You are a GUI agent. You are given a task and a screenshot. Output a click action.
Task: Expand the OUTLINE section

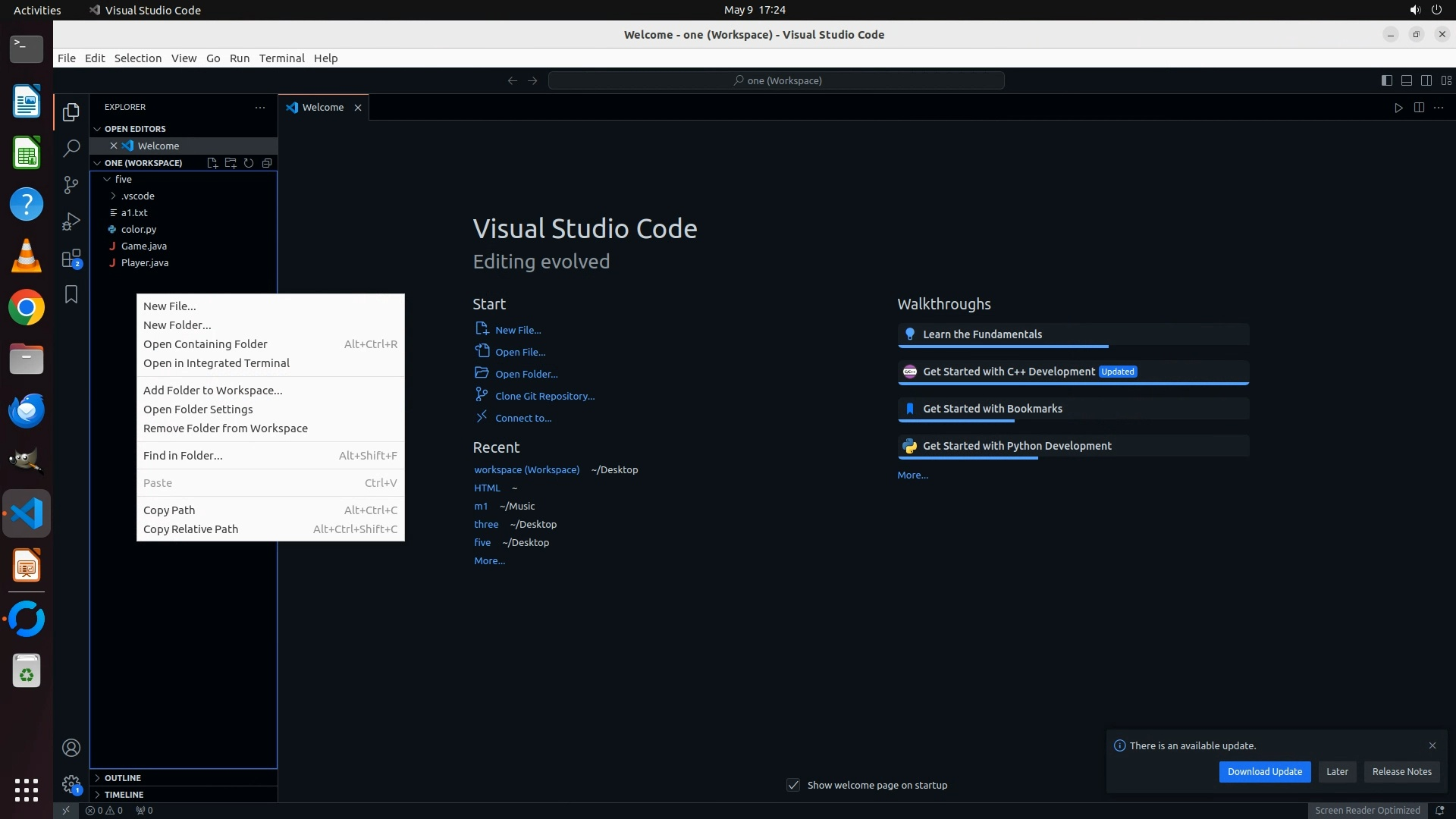pos(122,778)
